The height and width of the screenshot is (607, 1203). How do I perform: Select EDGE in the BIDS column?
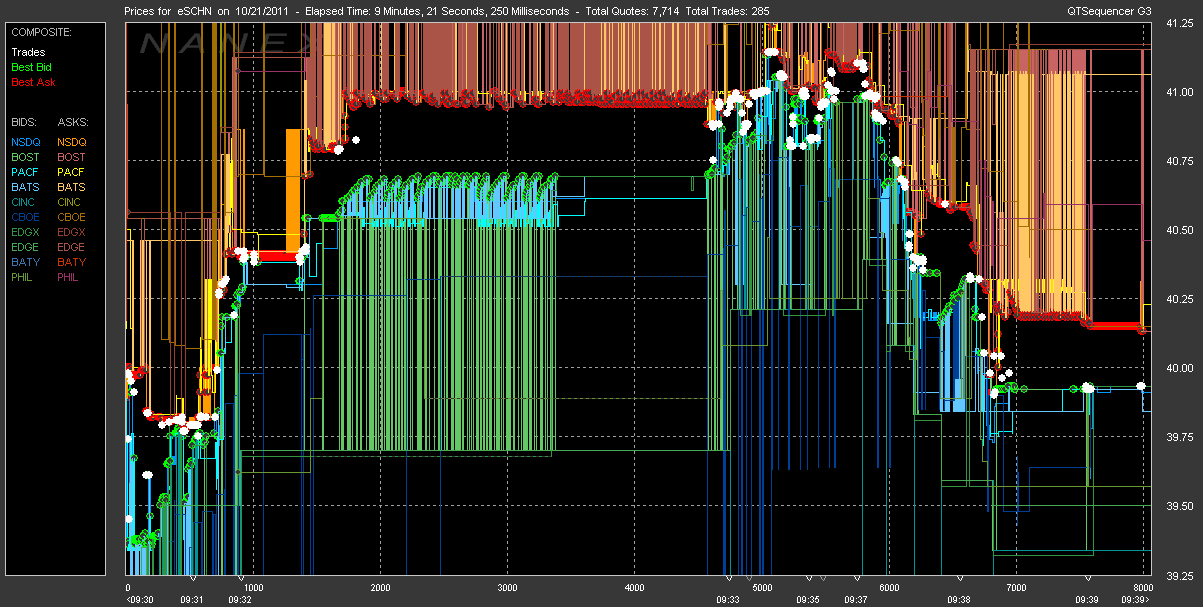point(26,247)
